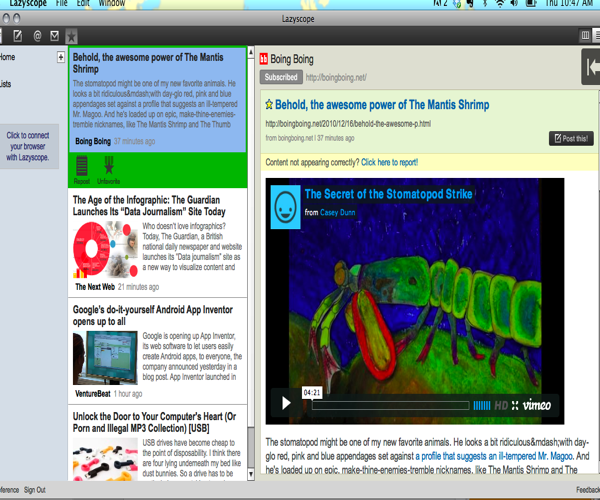Viewport: 600px width, 500px height.
Task: Open the Bluetooth menu bar icon
Action: point(485,3)
